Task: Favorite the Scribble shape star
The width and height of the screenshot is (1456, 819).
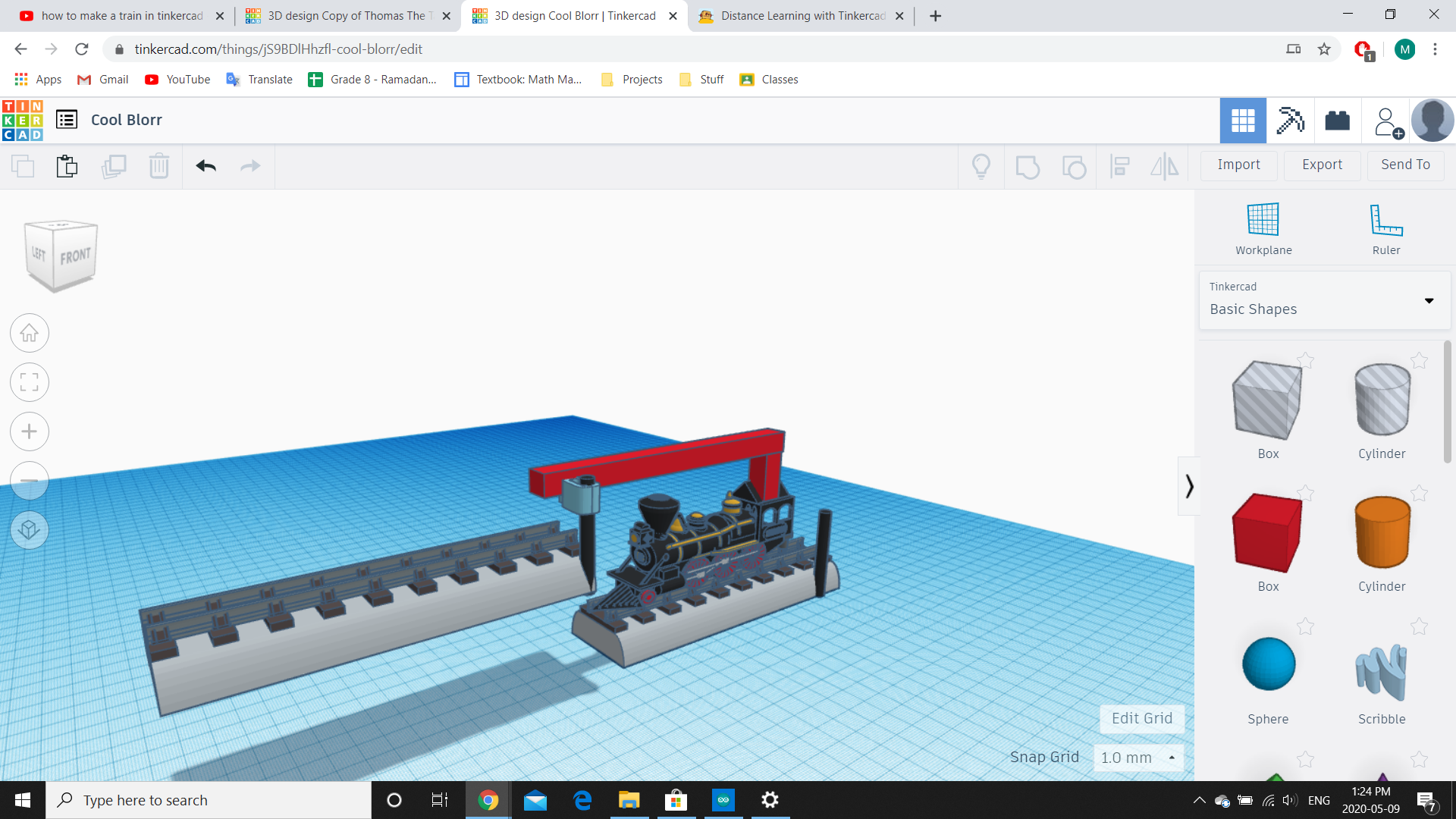Action: (x=1419, y=626)
